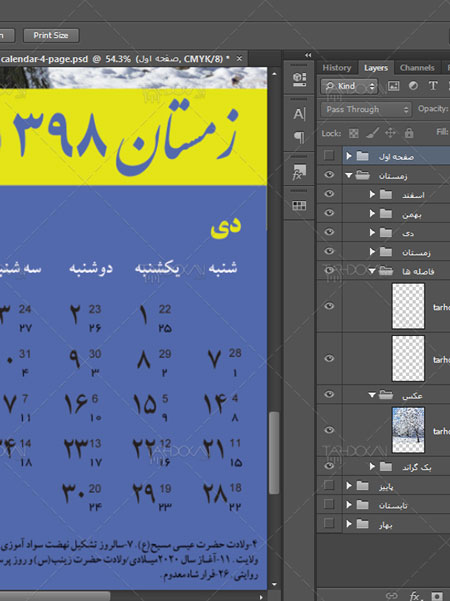Collapse the عکس folder group

click(x=371, y=394)
